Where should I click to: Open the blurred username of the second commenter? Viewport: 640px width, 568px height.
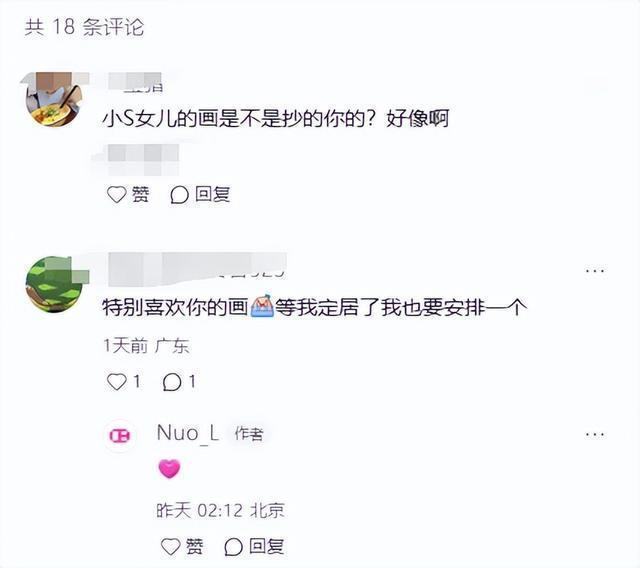[198, 269]
